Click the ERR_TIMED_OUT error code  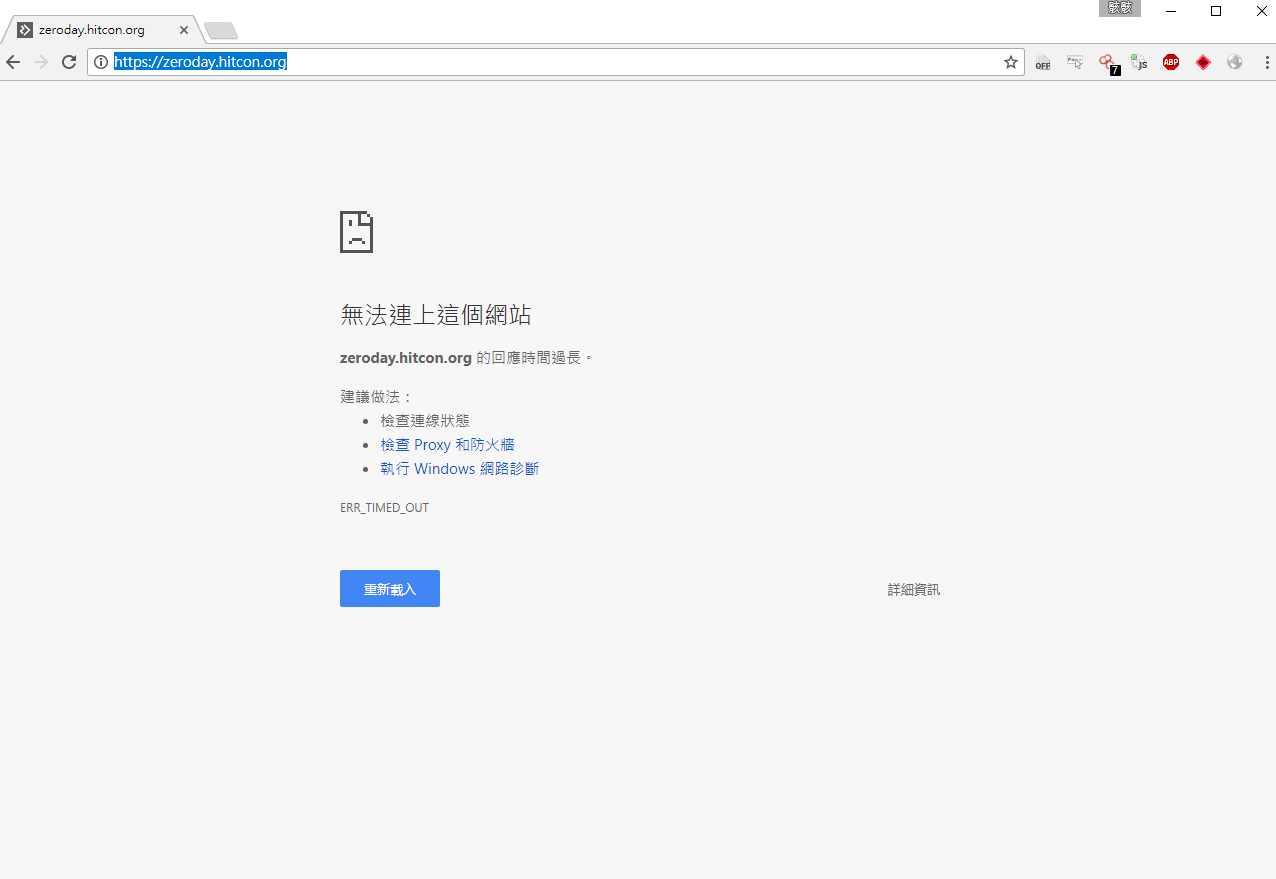384,508
